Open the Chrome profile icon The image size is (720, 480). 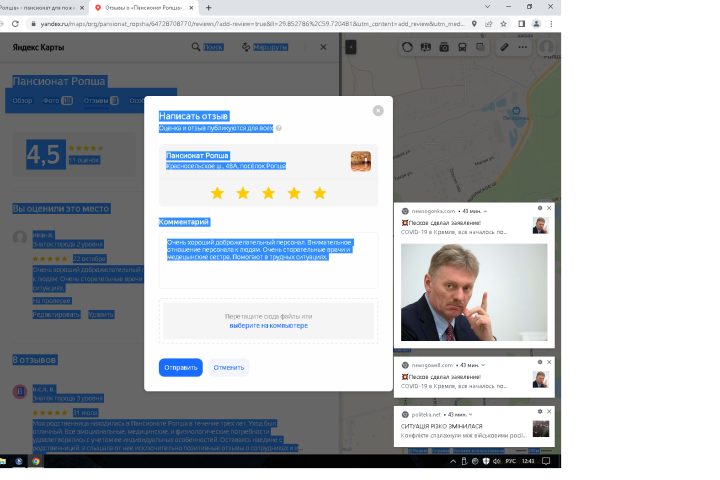click(x=536, y=24)
